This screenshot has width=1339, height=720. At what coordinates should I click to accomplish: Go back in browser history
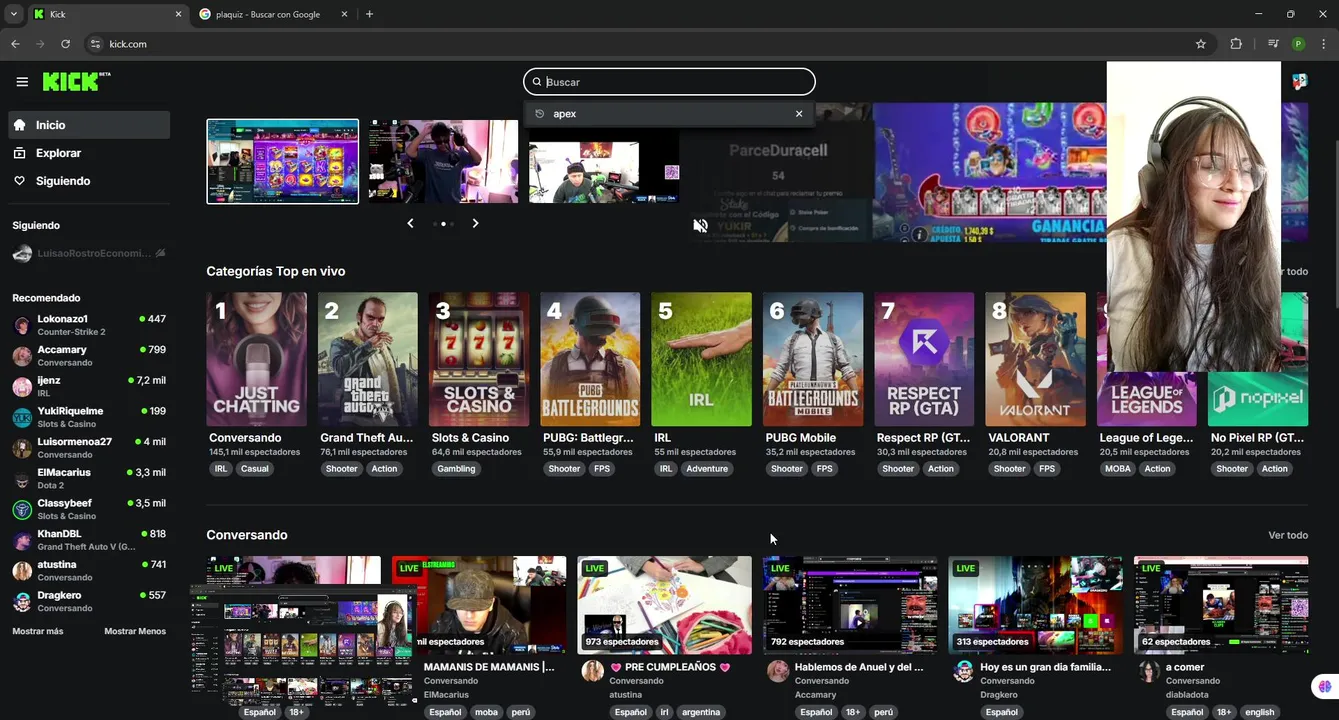[15, 44]
